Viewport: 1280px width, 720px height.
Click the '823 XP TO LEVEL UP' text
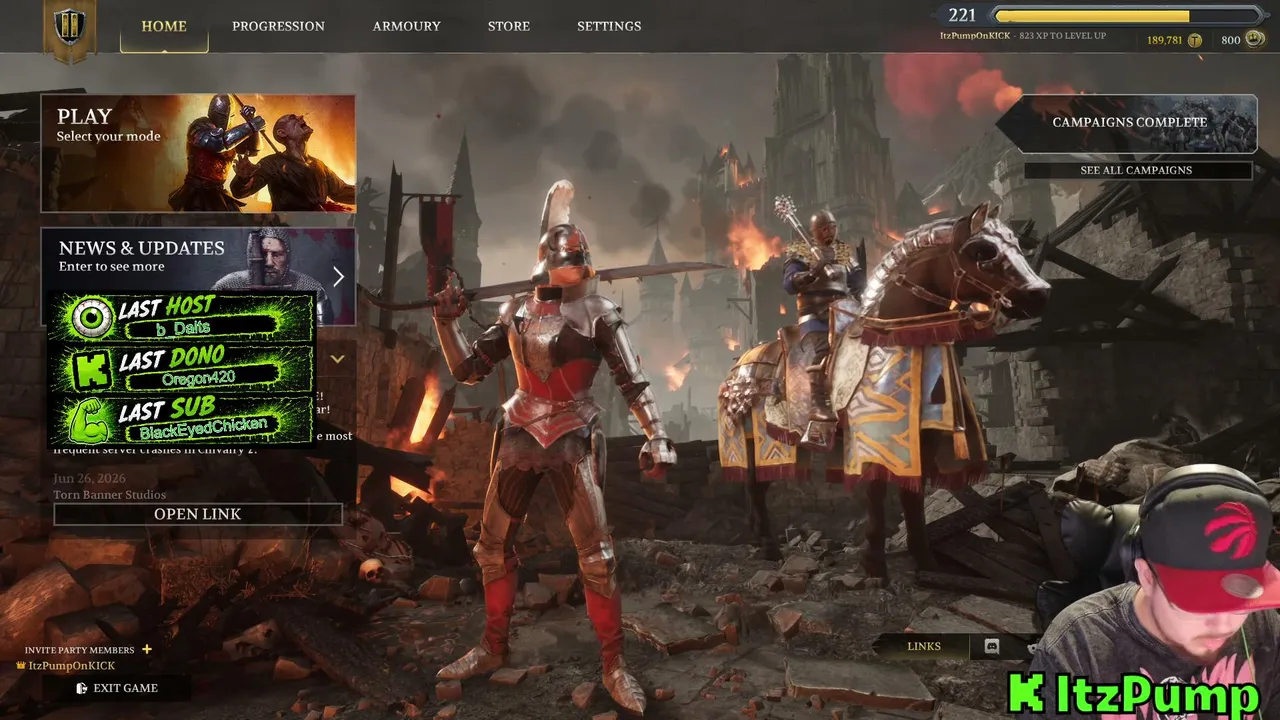(x=1063, y=36)
